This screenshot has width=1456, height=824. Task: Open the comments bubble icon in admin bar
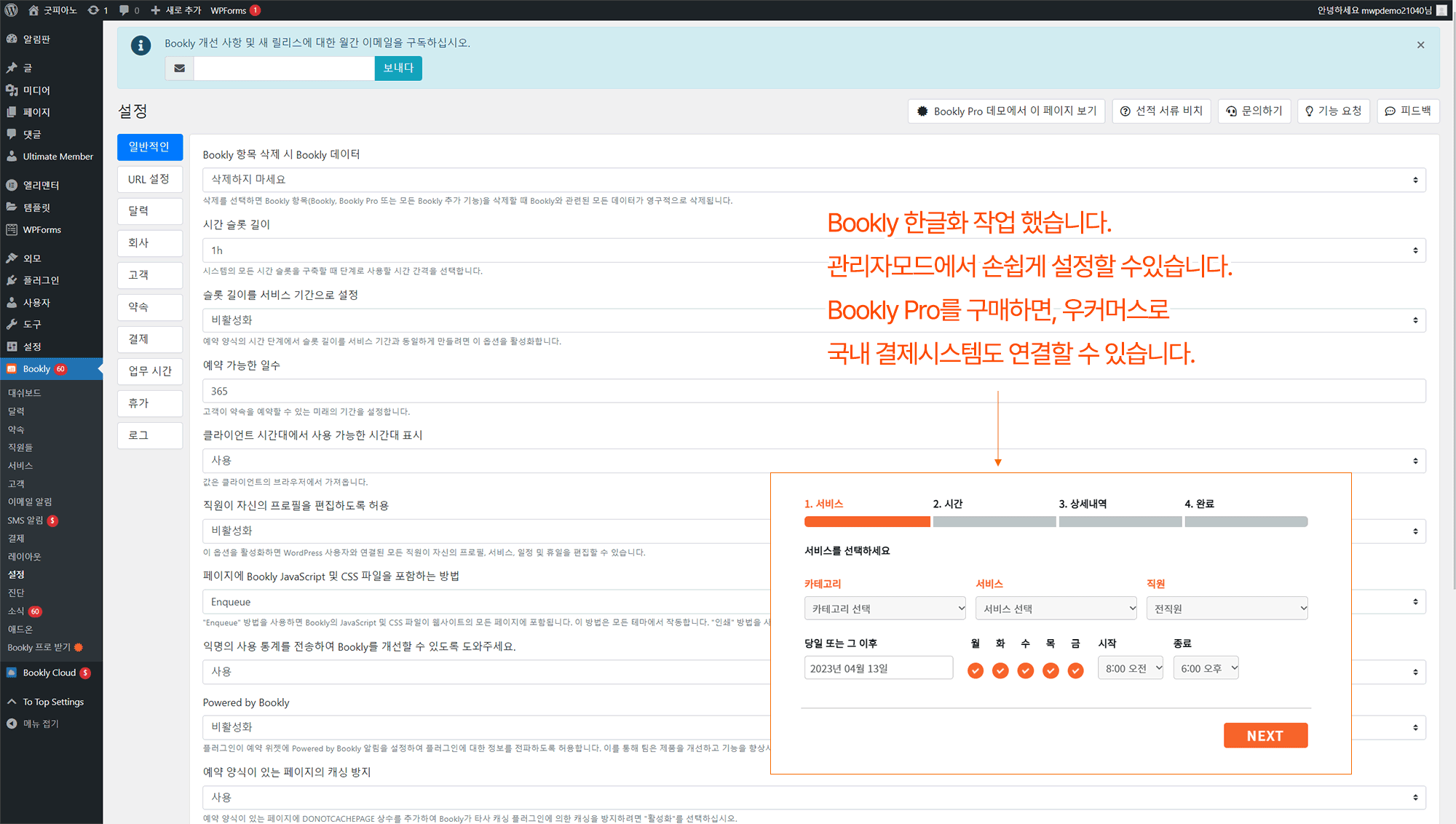(x=124, y=10)
